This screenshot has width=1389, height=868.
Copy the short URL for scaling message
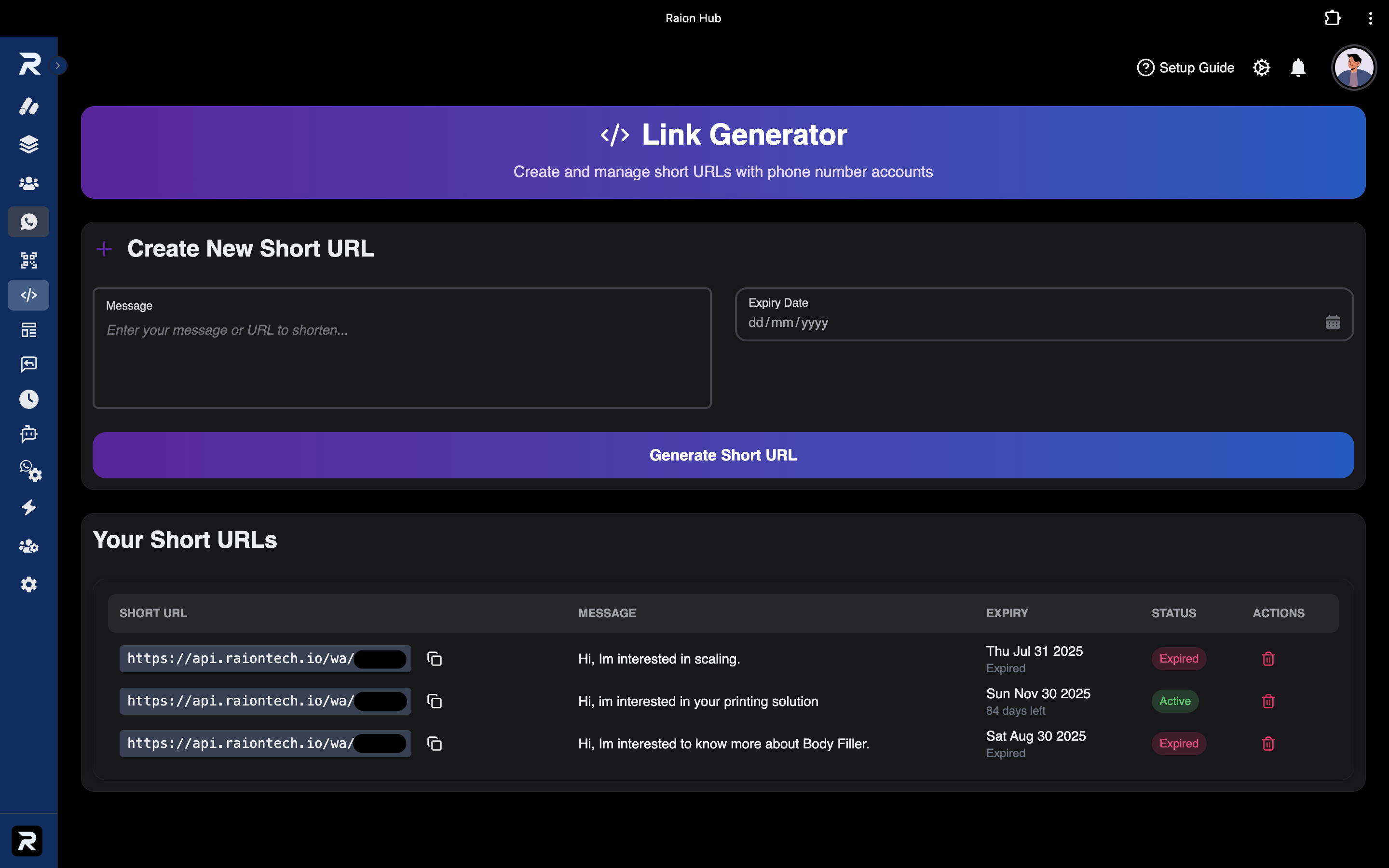(x=435, y=658)
